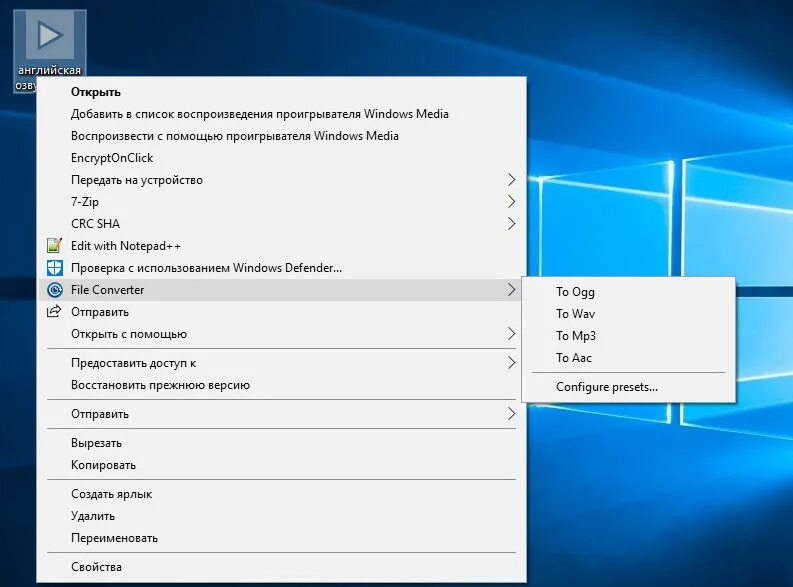Click the File Converter submenu arrow

click(x=511, y=290)
